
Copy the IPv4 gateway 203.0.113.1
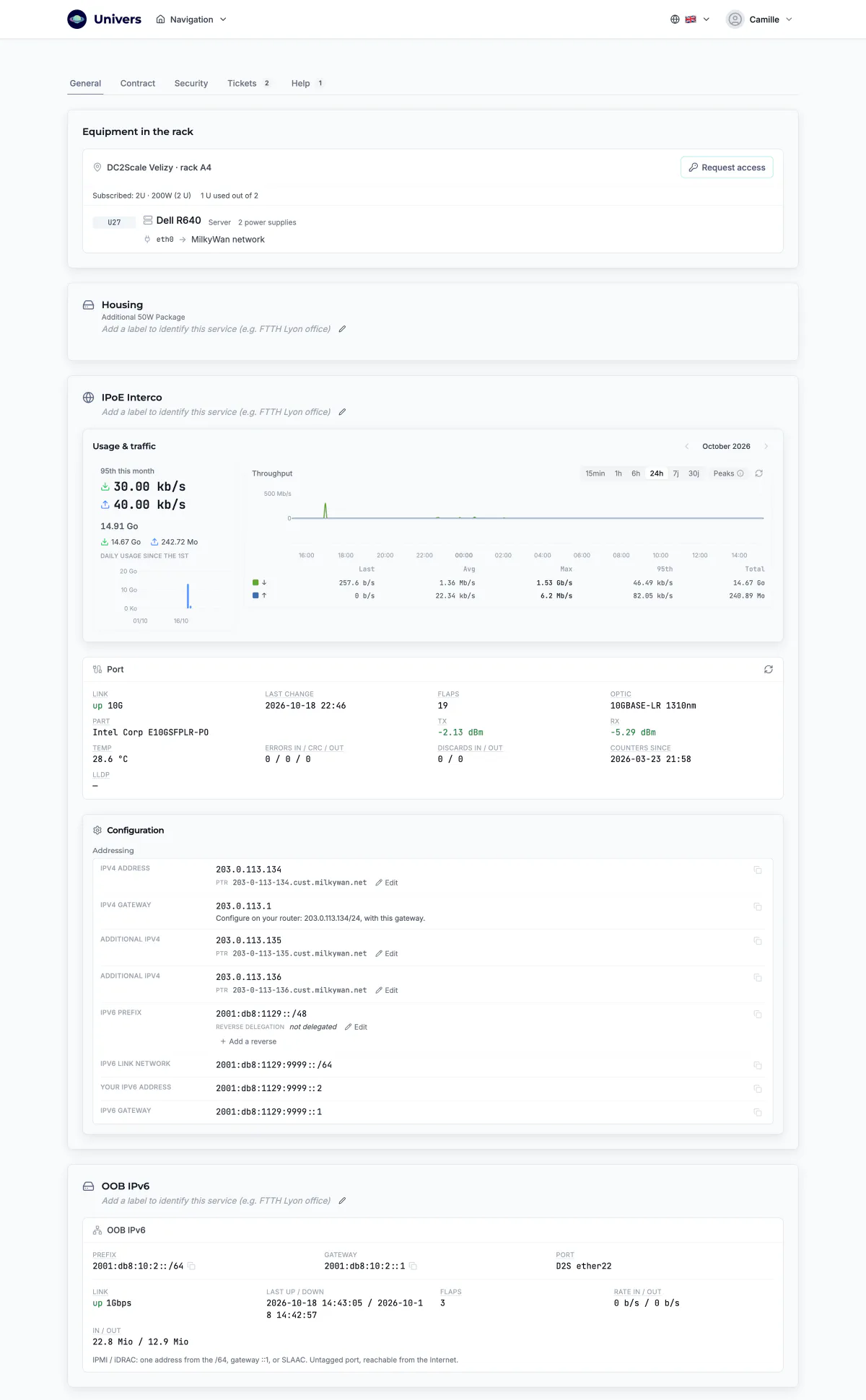point(758,906)
